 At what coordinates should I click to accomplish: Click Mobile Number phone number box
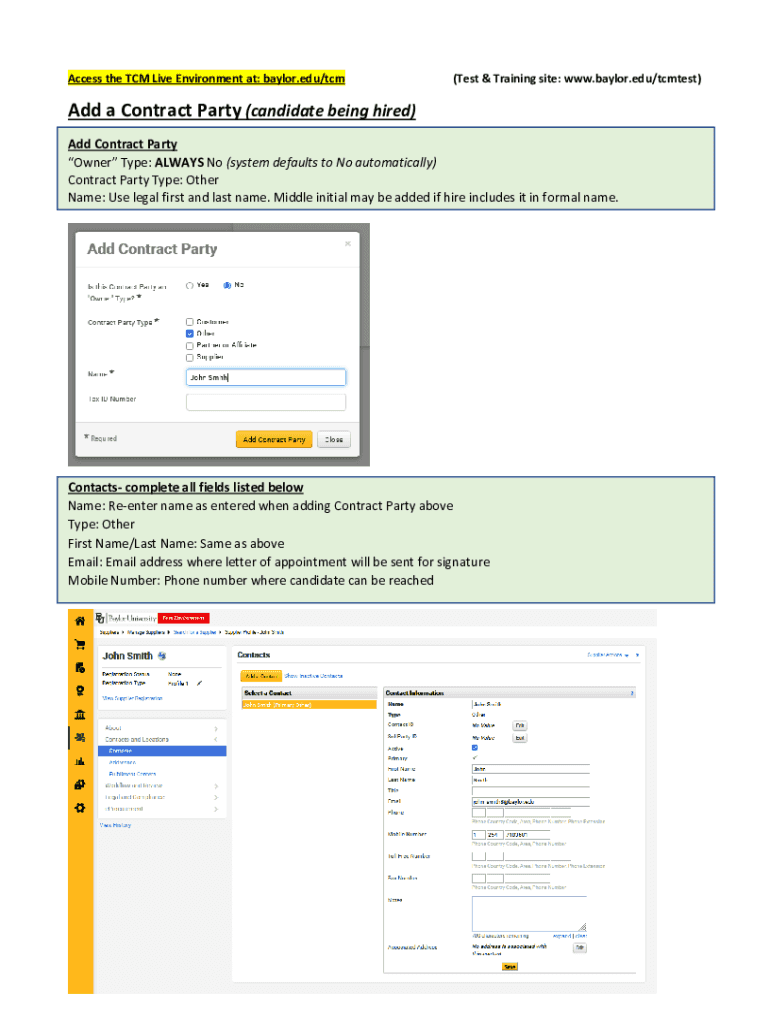click(527, 835)
